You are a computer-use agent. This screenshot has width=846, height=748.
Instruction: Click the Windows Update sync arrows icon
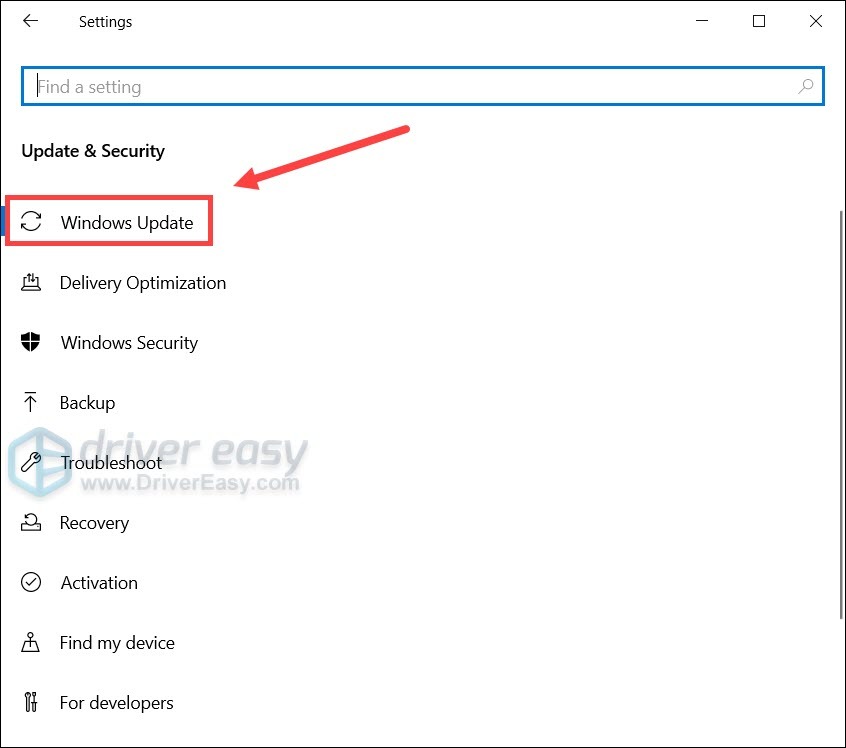31,222
